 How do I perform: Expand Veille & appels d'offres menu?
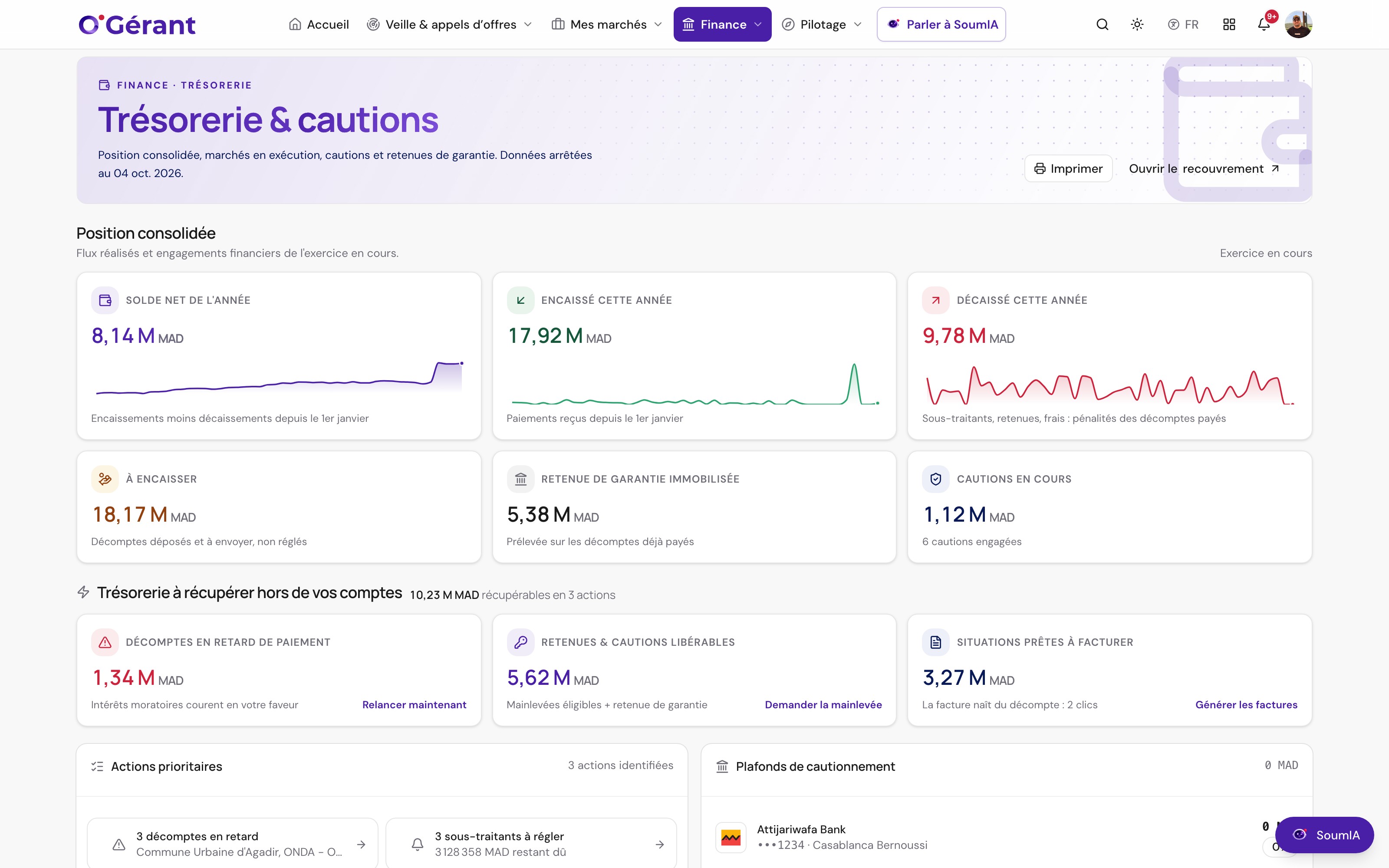[x=450, y=25]
